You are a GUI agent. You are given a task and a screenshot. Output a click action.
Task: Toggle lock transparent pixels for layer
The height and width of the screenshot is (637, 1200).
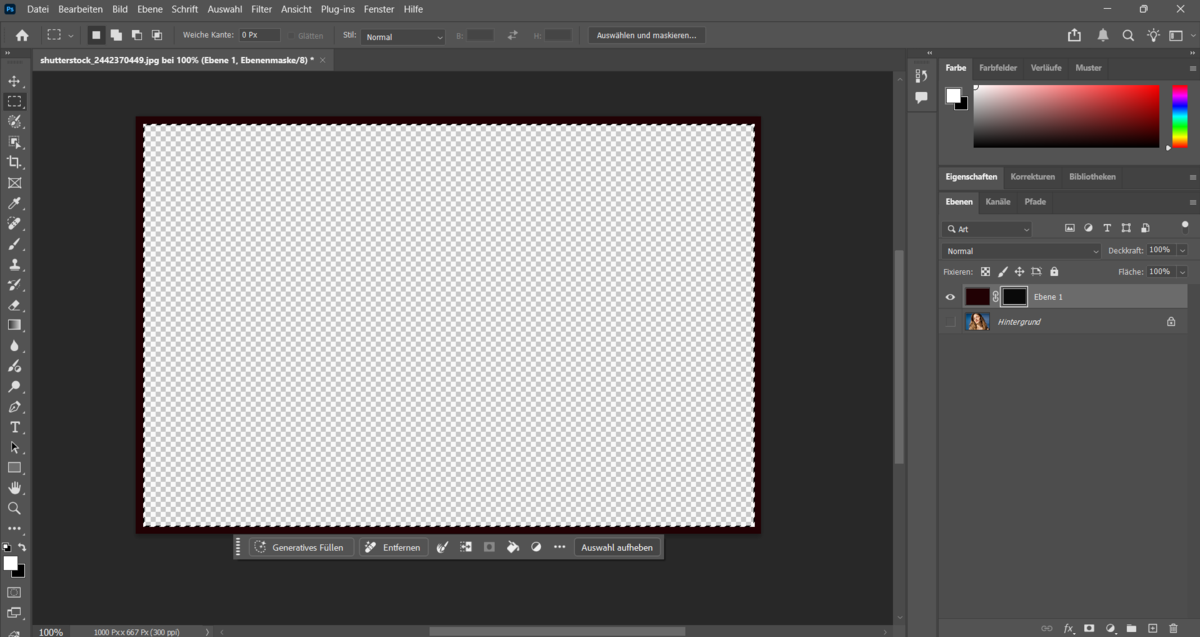pos(985,271)
